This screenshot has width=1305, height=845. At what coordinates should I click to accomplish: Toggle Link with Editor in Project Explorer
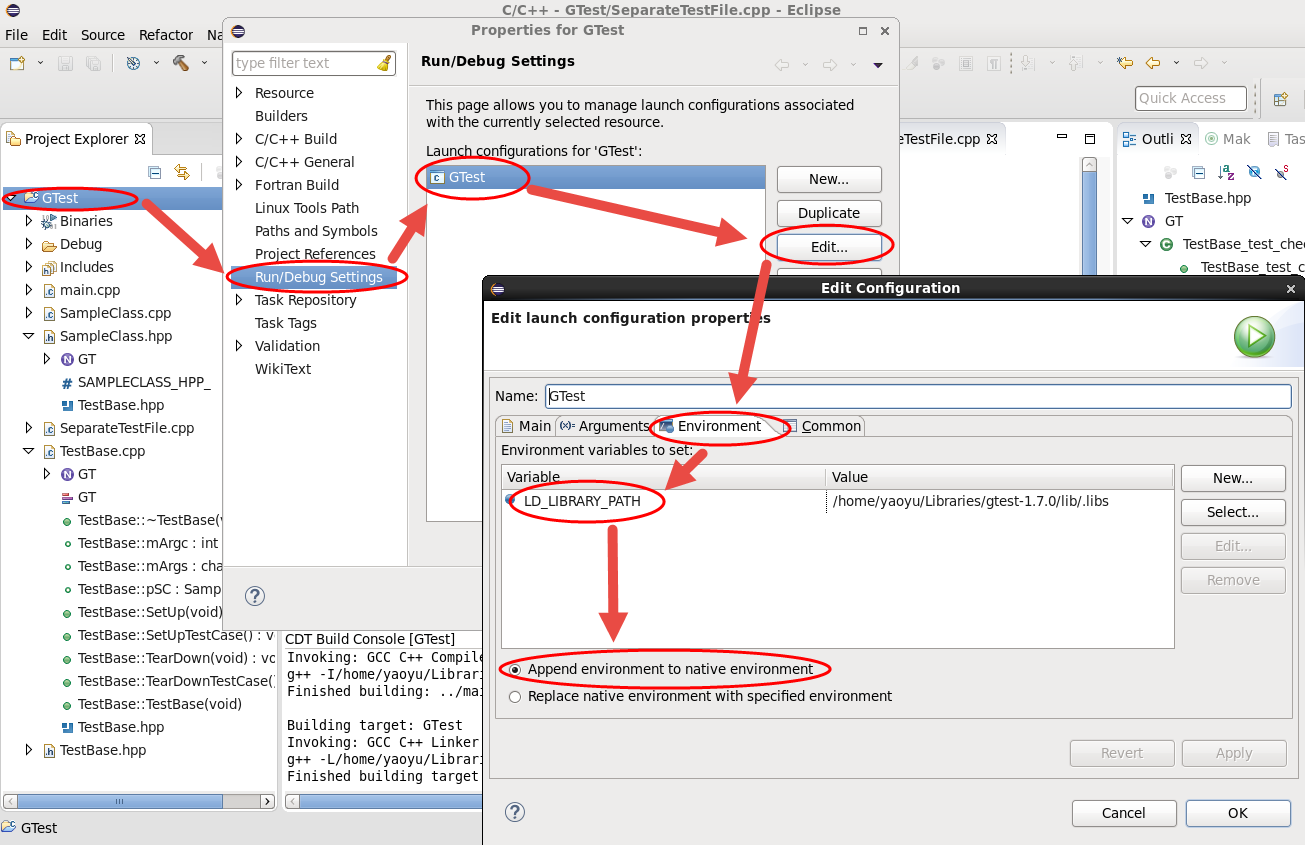pyautogui.click(x=182, y=172)
